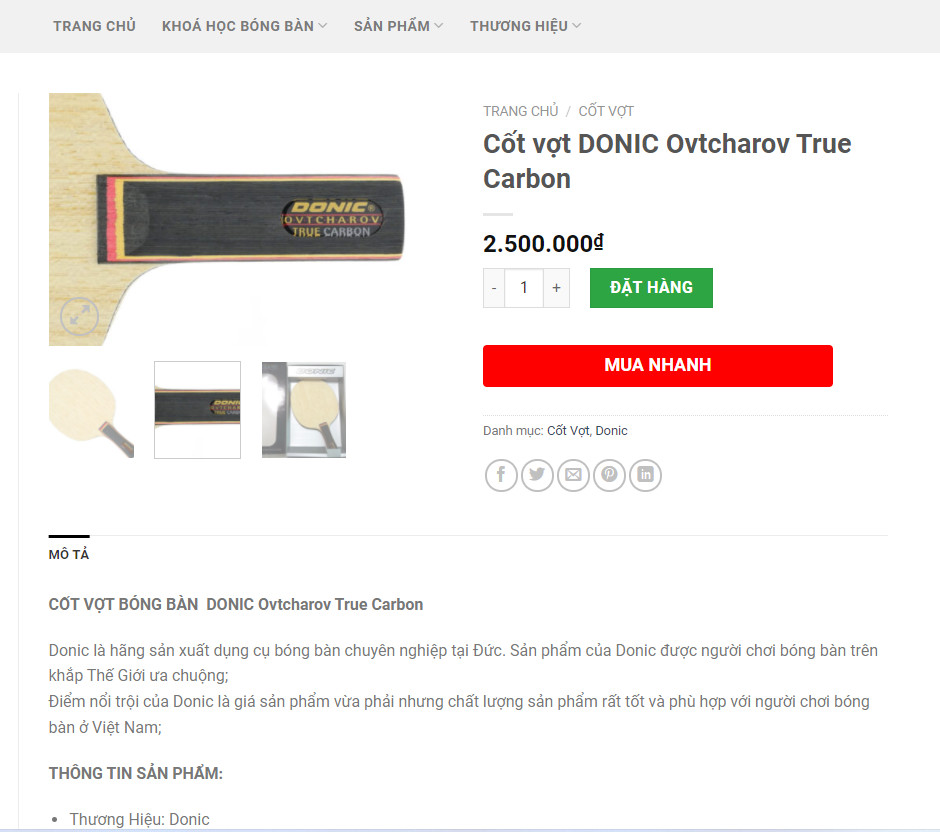Viewport: 940px width, 832px height.
Task: Open Donic category link
Action: click(x=611, y=431)
